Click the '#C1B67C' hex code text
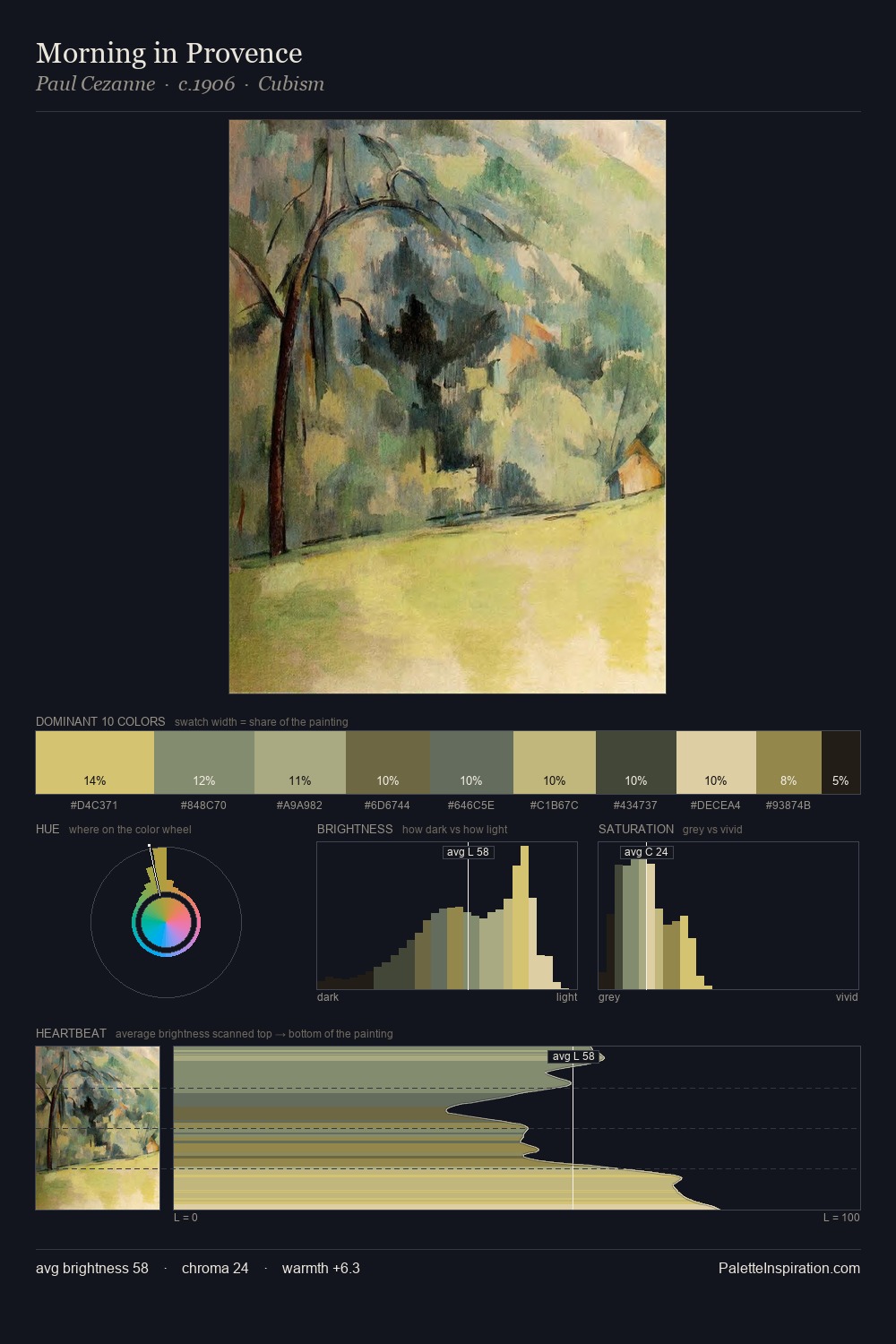The width and height of the screenshot is (896, 1344). pos(554,806)
